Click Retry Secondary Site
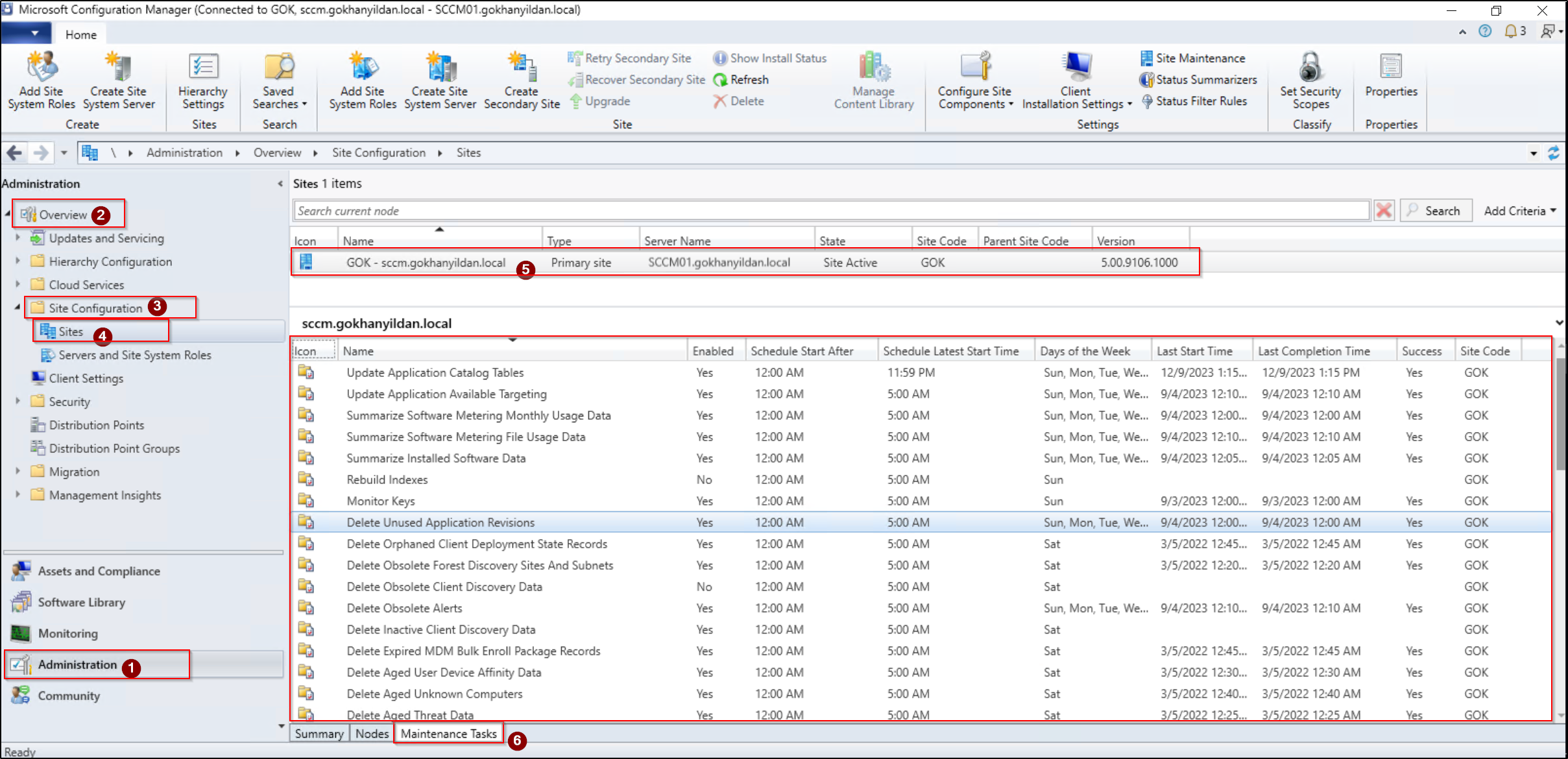The image size is (1568, 759). click(629, 58)
